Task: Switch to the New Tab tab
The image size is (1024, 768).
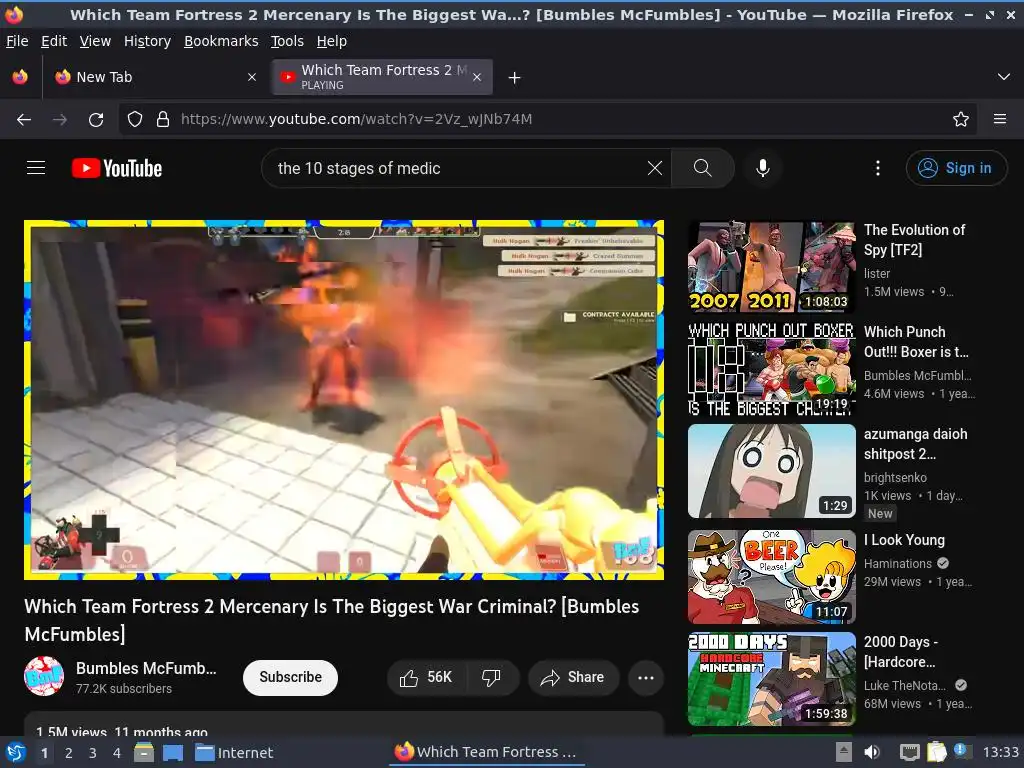Action: coord(155,77)
